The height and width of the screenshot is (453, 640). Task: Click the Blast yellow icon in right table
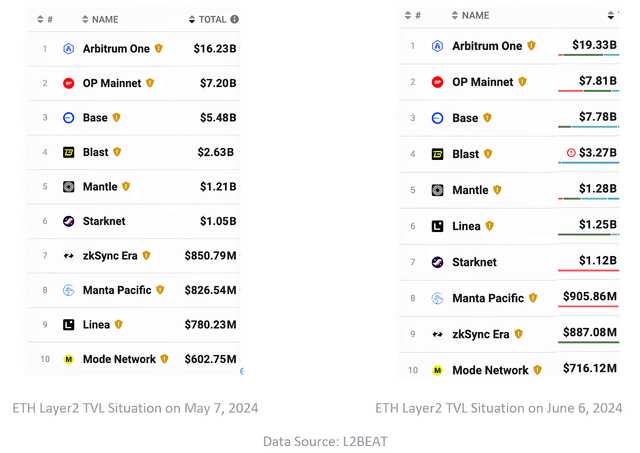(438, 154)
